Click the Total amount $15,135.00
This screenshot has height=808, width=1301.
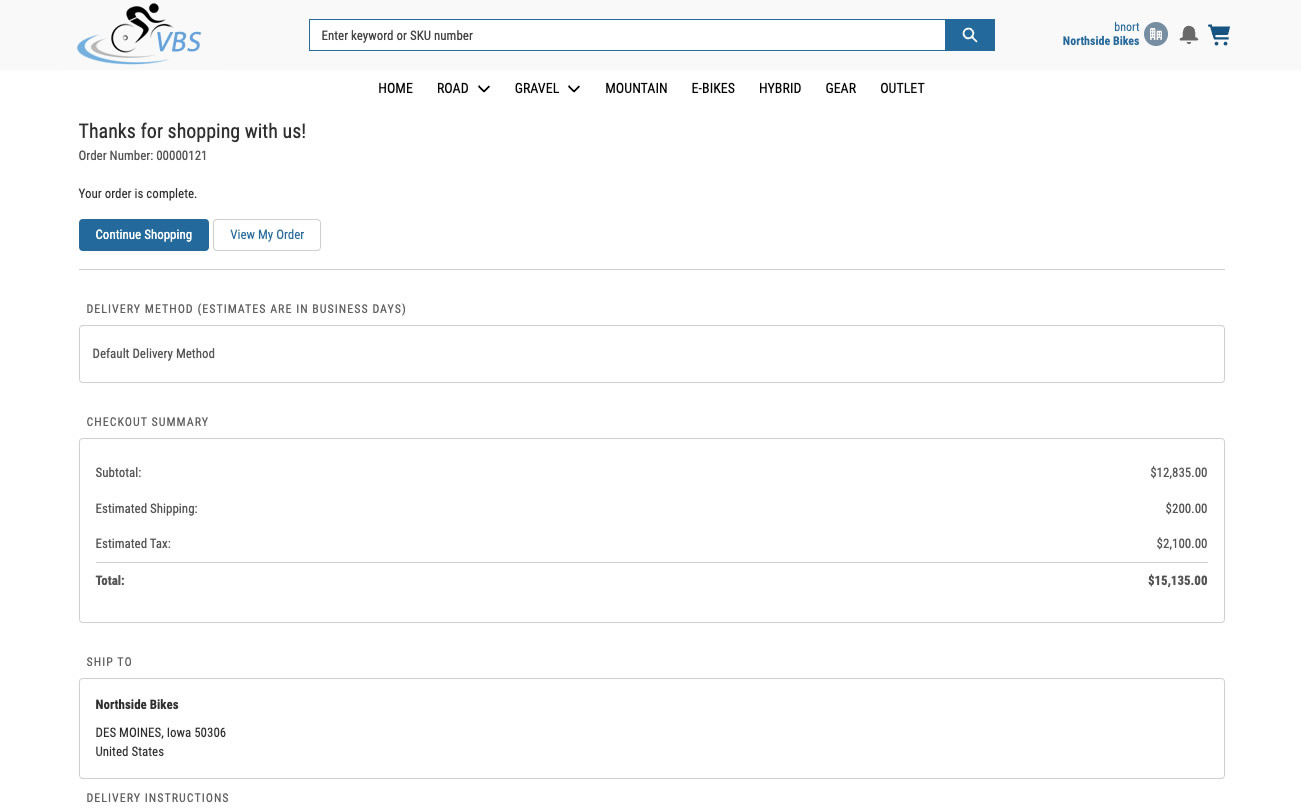coord(1178,581)
